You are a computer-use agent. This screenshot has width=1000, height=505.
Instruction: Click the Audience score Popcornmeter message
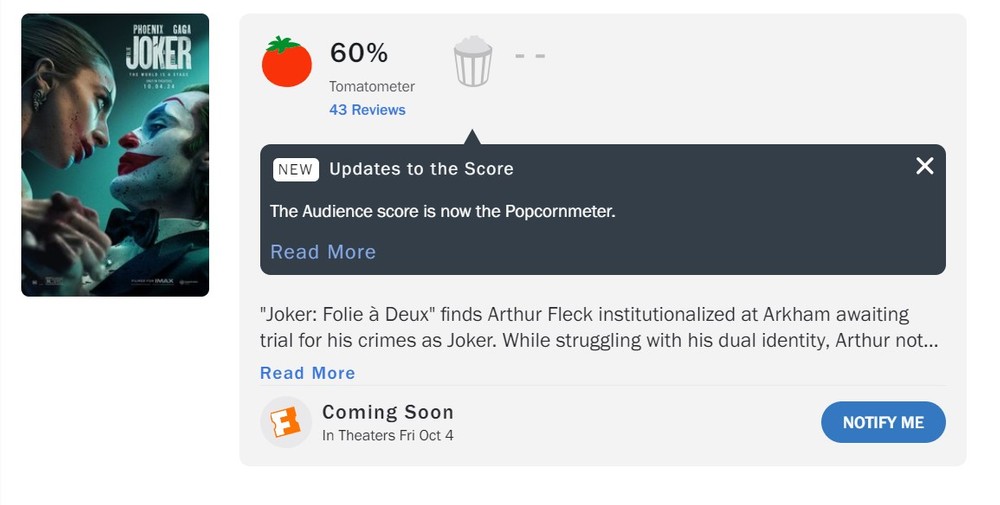click(x=442, y=211)
